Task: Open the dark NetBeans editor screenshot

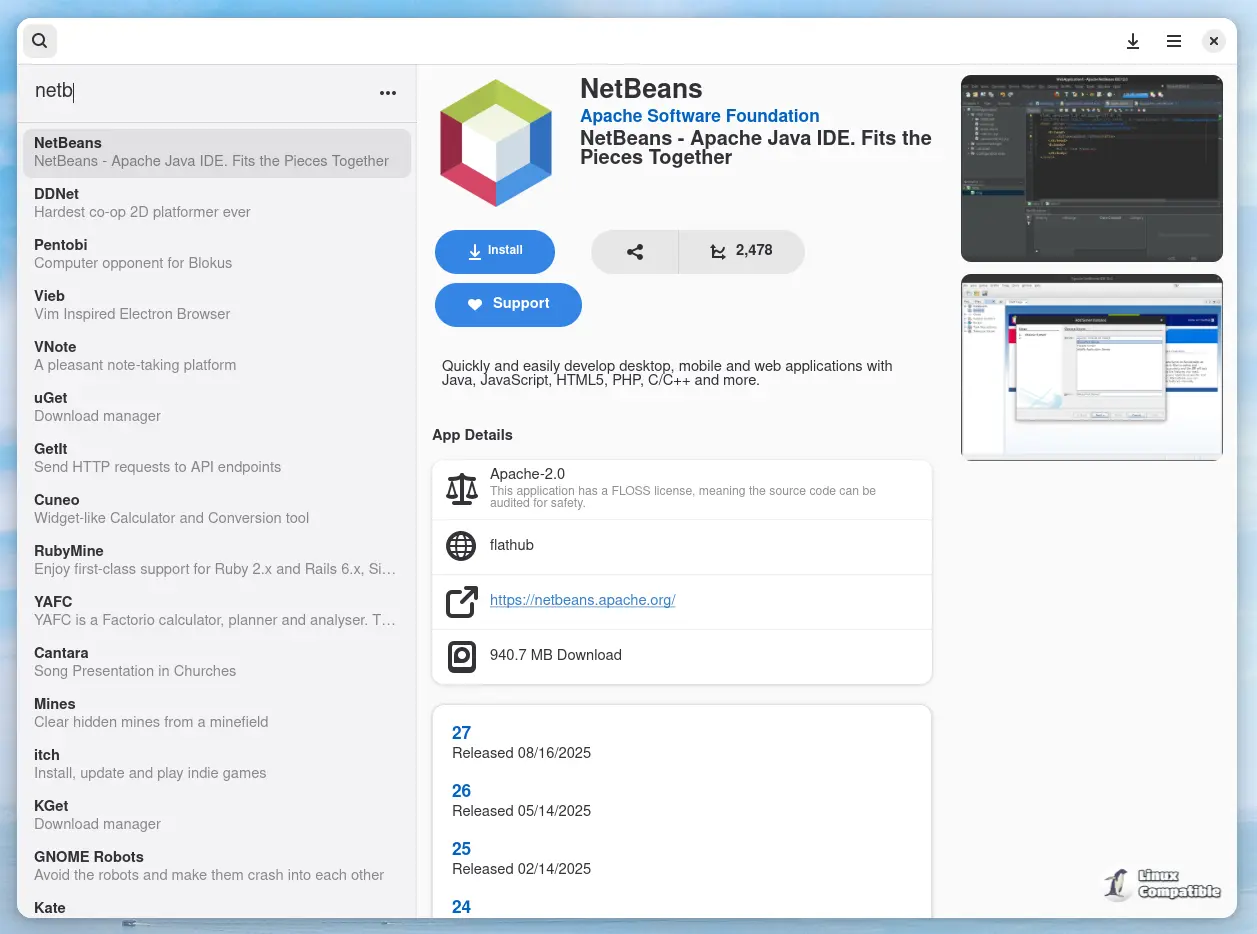Action: (x=1091, y=168)
